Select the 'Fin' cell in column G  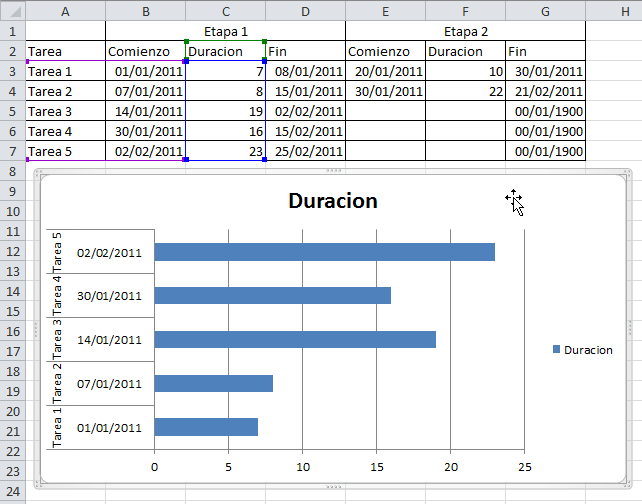(545, 51)
